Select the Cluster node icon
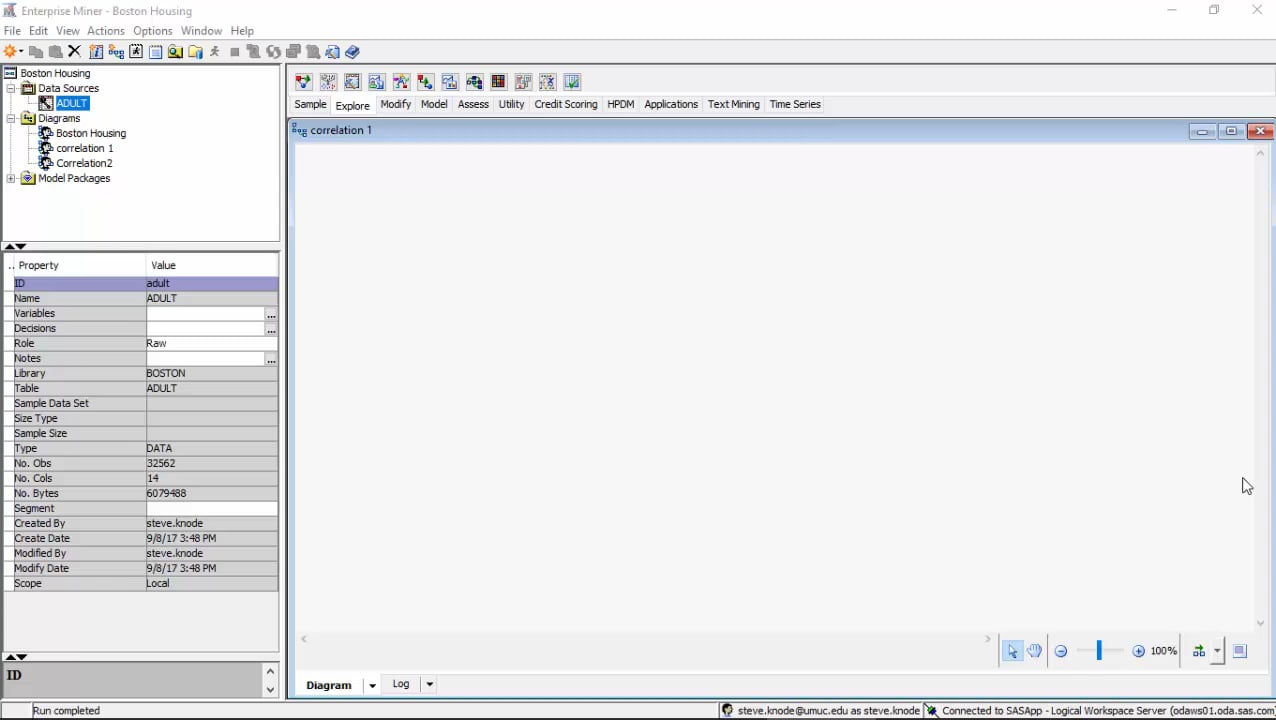The height and width of the screenshot is (720, 1276). point(328,82)
